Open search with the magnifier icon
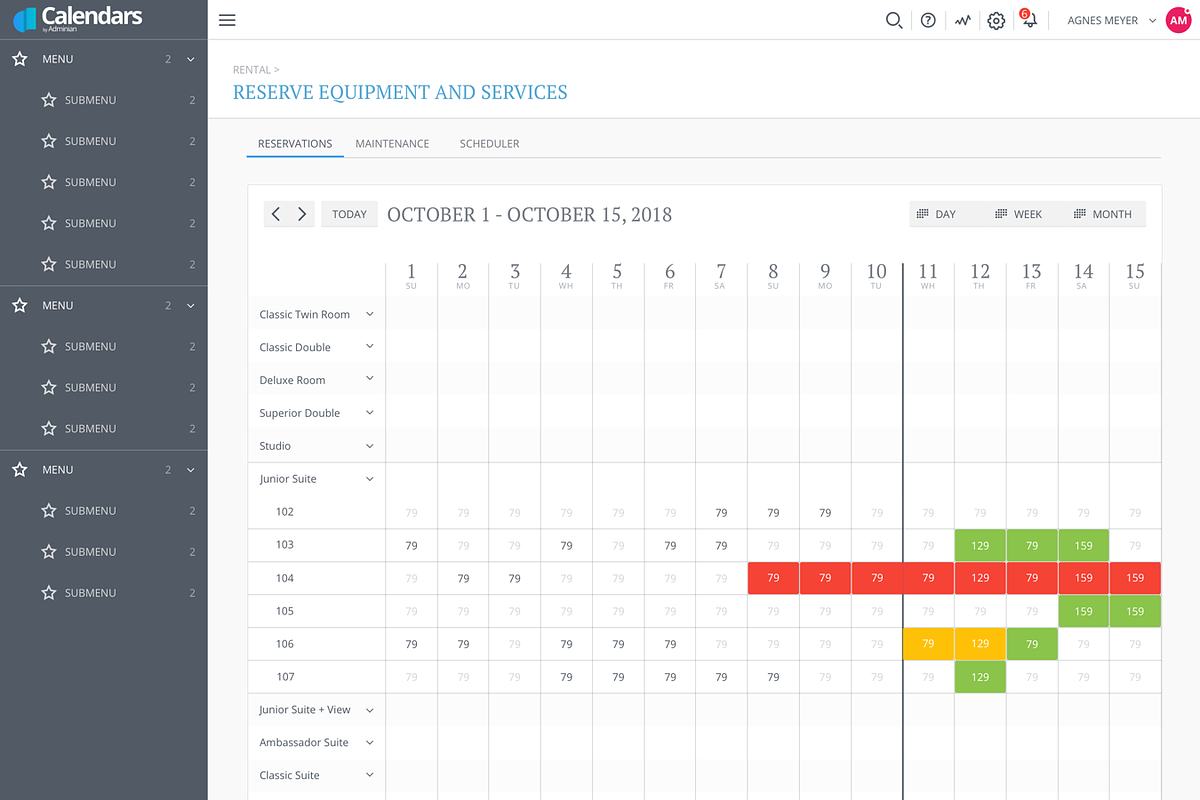Screen dimensions: 1200x800 (x=894, y=20)
